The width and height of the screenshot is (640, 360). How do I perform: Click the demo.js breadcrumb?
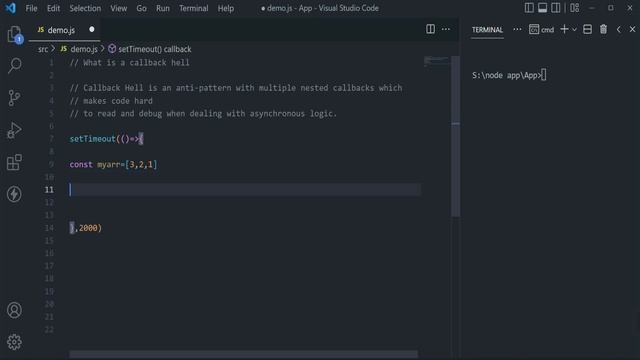click(84, 49)
